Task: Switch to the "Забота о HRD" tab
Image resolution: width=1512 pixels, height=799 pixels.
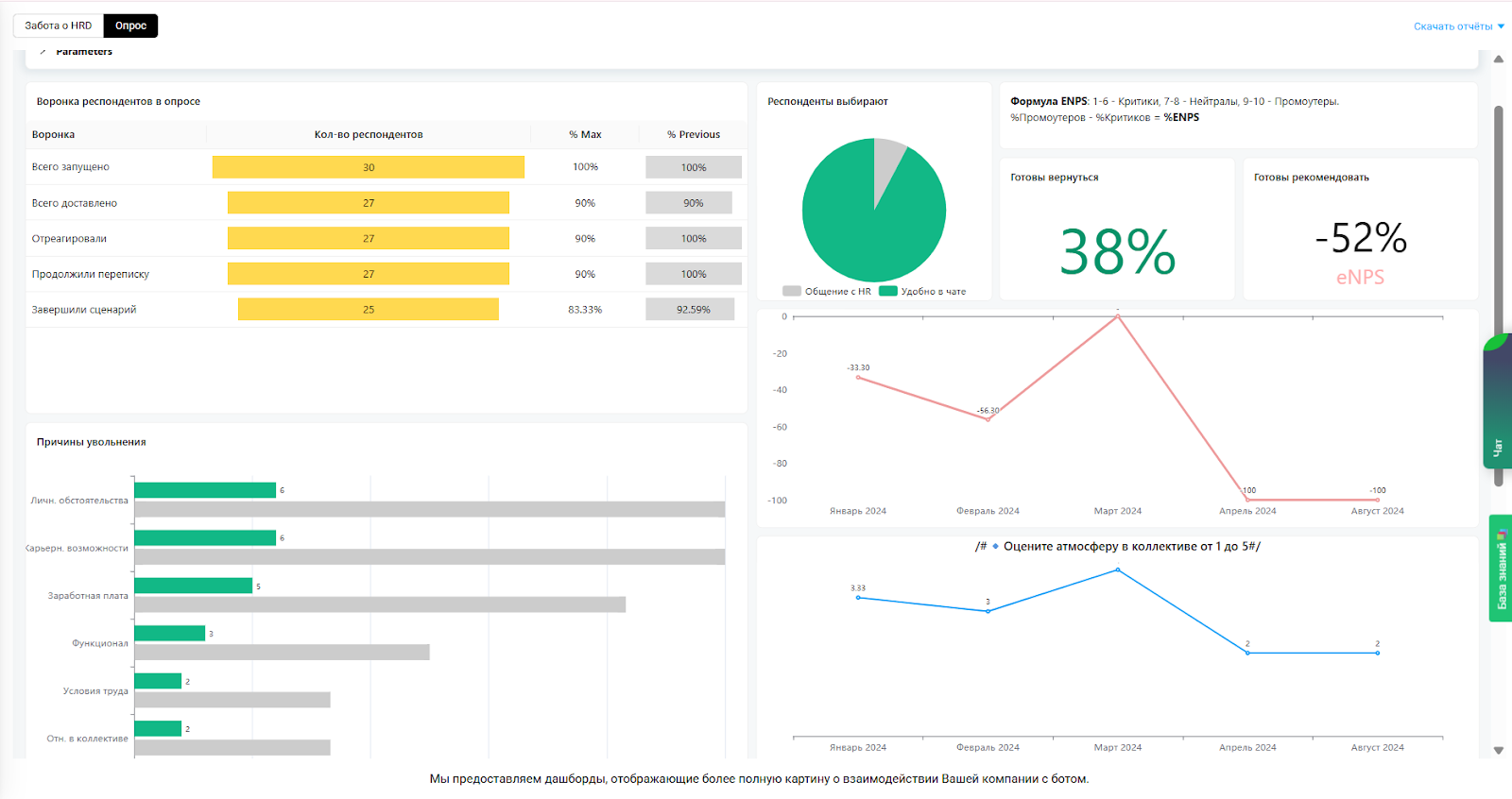Action: click(58, 25)
